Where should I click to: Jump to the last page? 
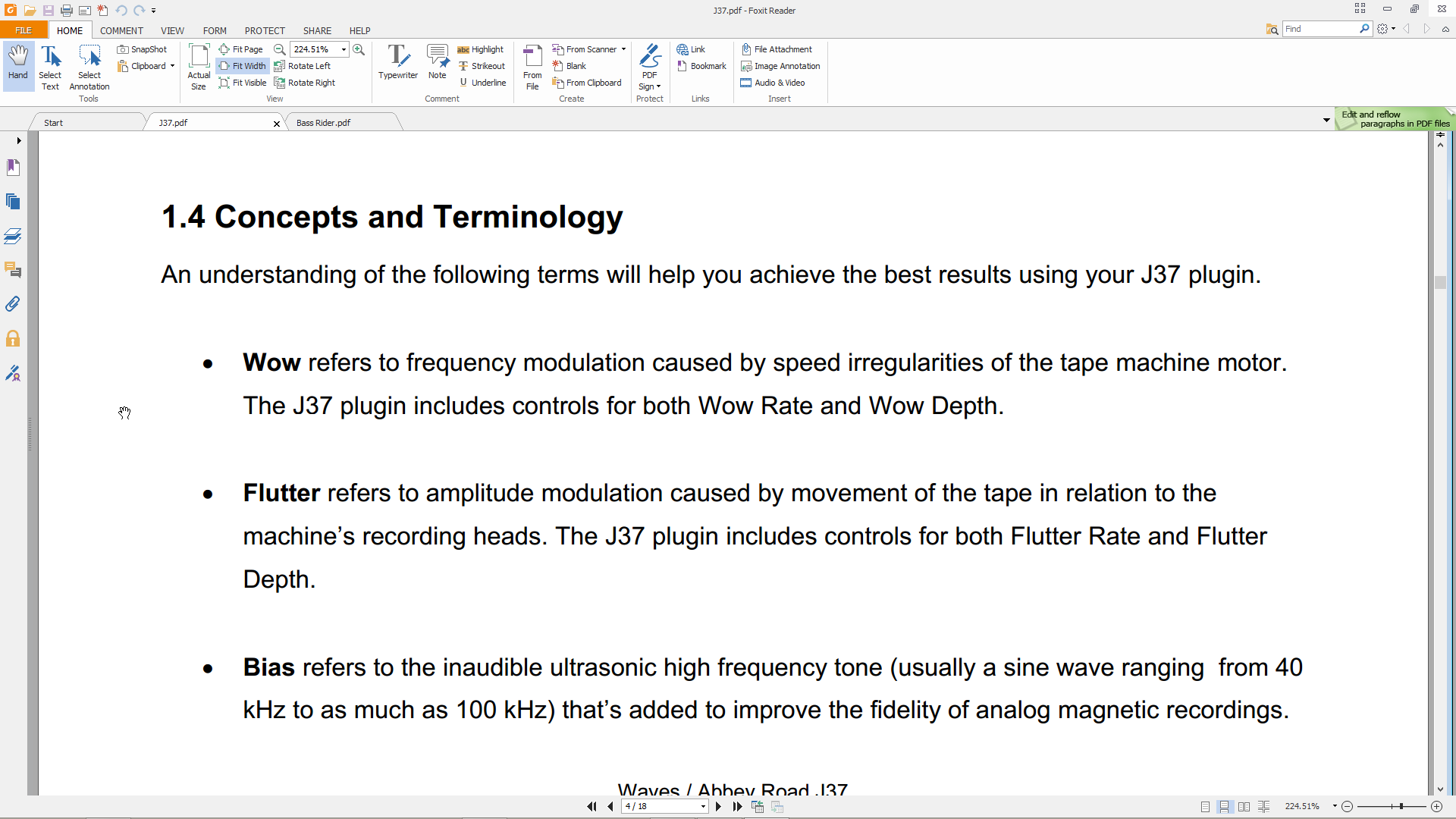tap(737, 807)
